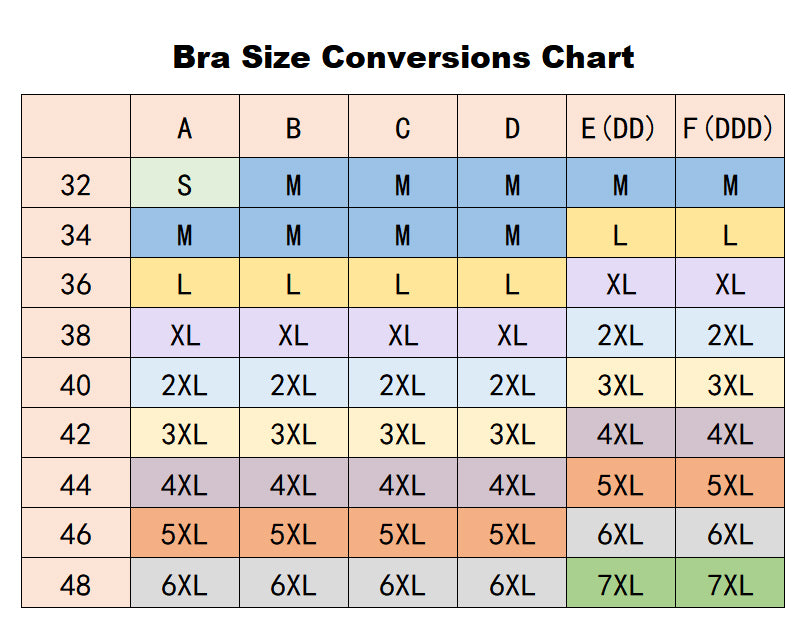This screenshot has width=809, height=634.
Task: Click the D cup column header
Action: click(512, 128)
